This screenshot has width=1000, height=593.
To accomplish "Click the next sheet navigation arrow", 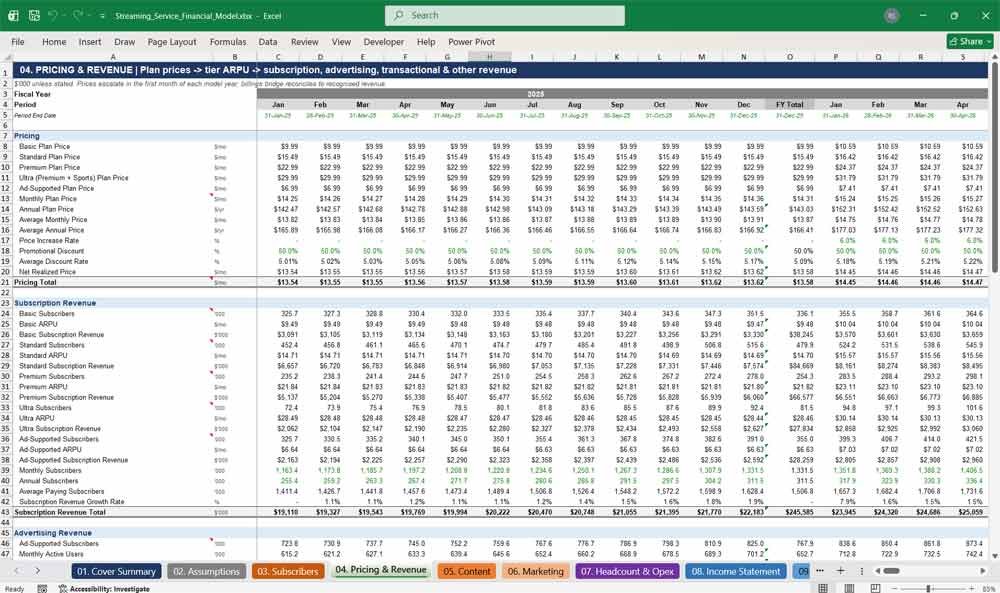I will coord(38,571).
